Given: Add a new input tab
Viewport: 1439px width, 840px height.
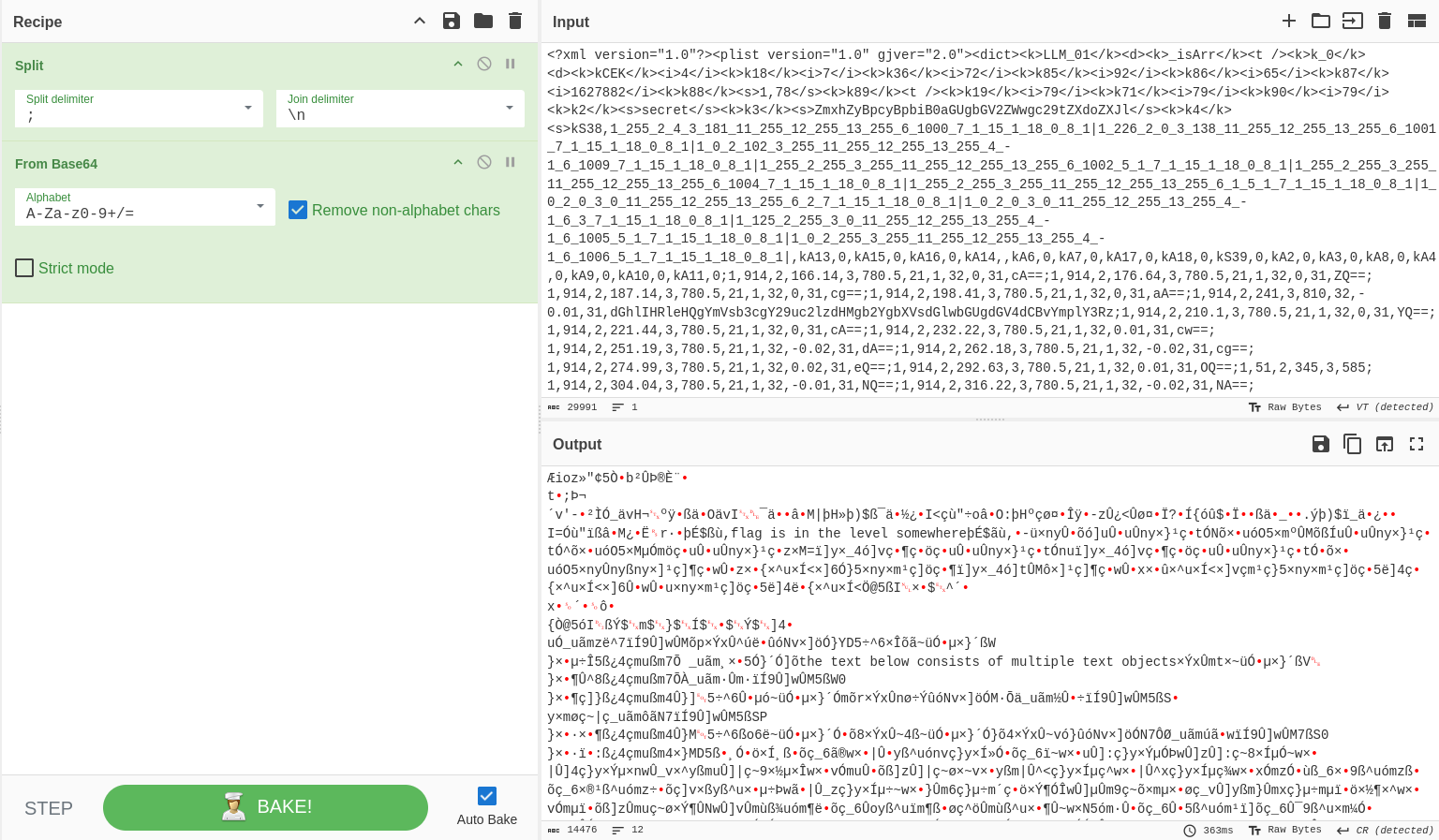Looking at the screenshot, I should 1289,21.
